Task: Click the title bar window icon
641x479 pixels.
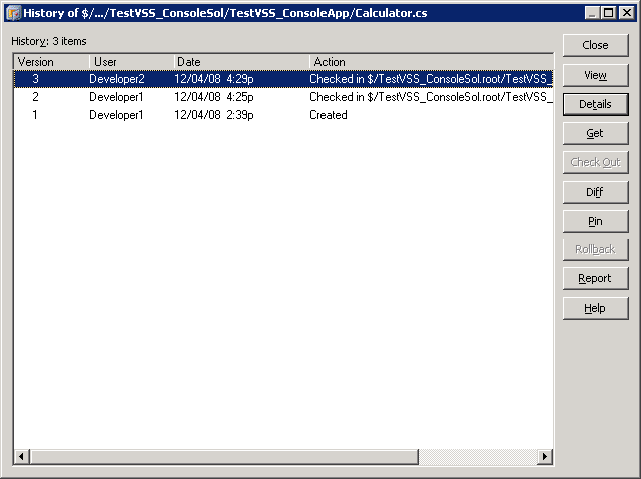Action: click(13, 13)
